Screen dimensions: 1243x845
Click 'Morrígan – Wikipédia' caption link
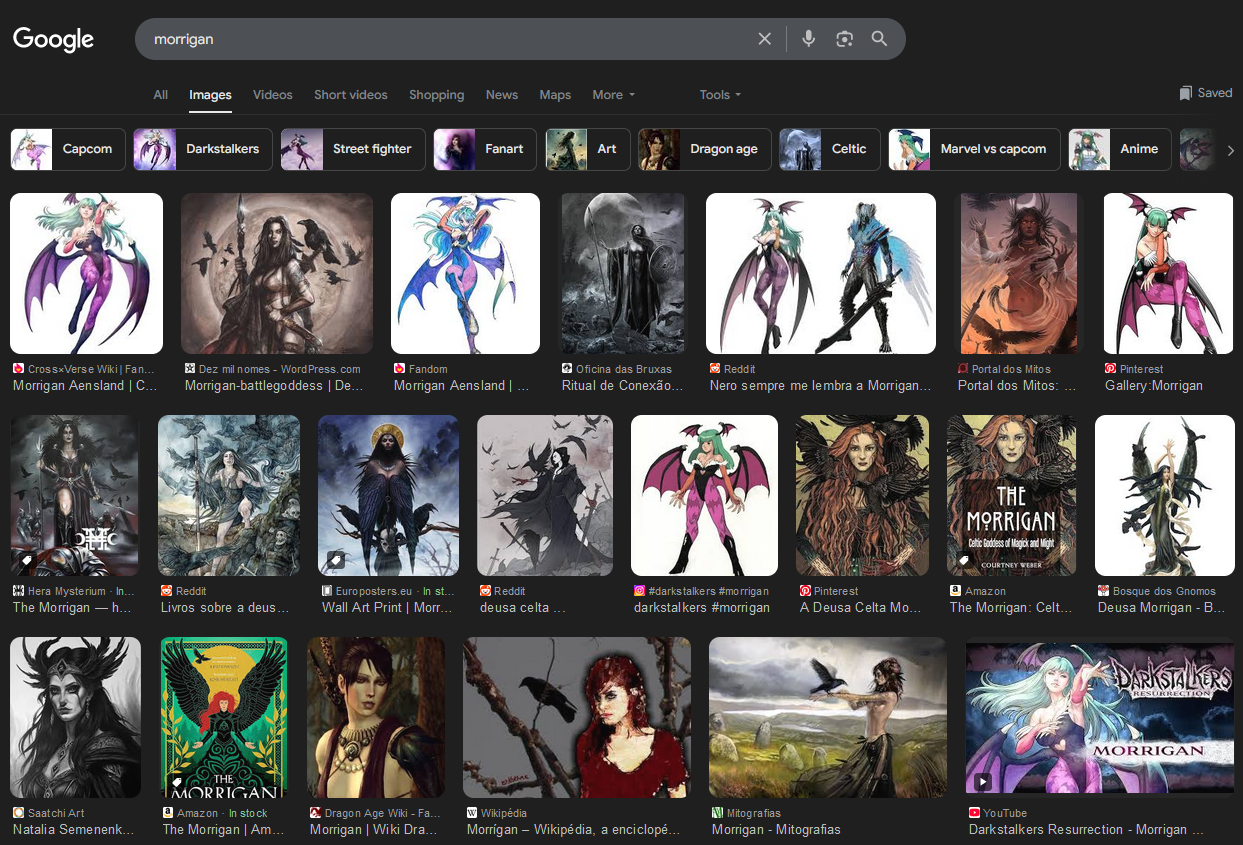click(x=573, y=830)
